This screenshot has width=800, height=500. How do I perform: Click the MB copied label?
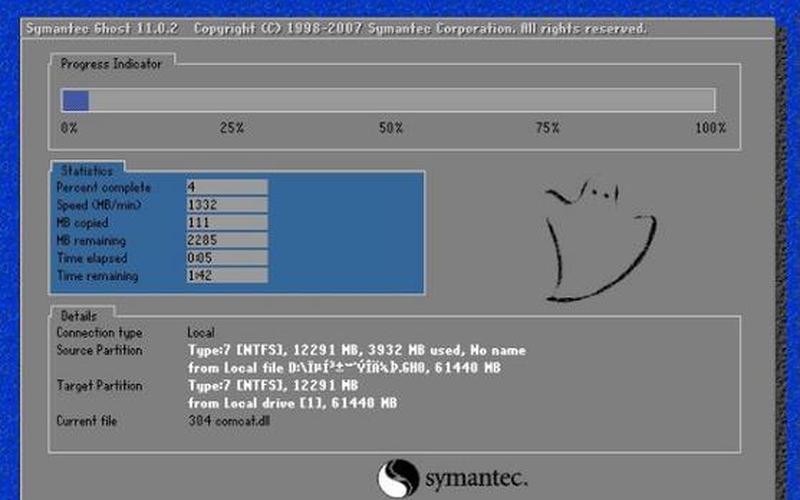pyautogui.click(x=82, y=223)
